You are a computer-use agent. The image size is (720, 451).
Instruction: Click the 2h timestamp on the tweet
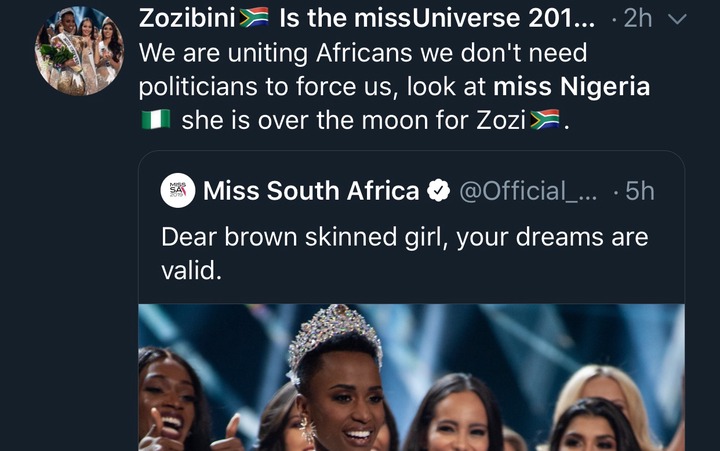pyautogui.click(x=638, y=19)
